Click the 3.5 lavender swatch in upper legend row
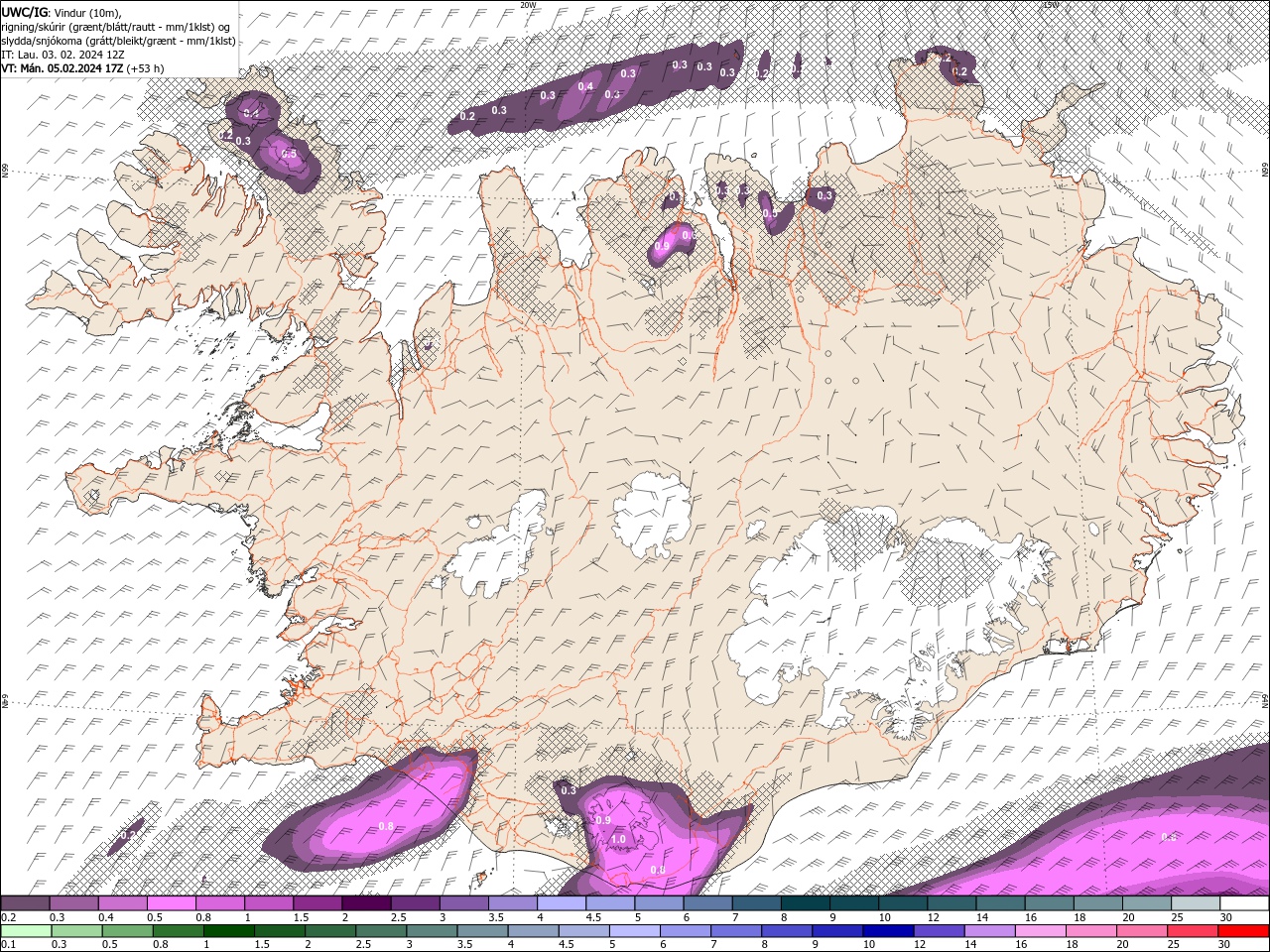The width and height of the screenshot is (1270, 952). pos(513,903)
